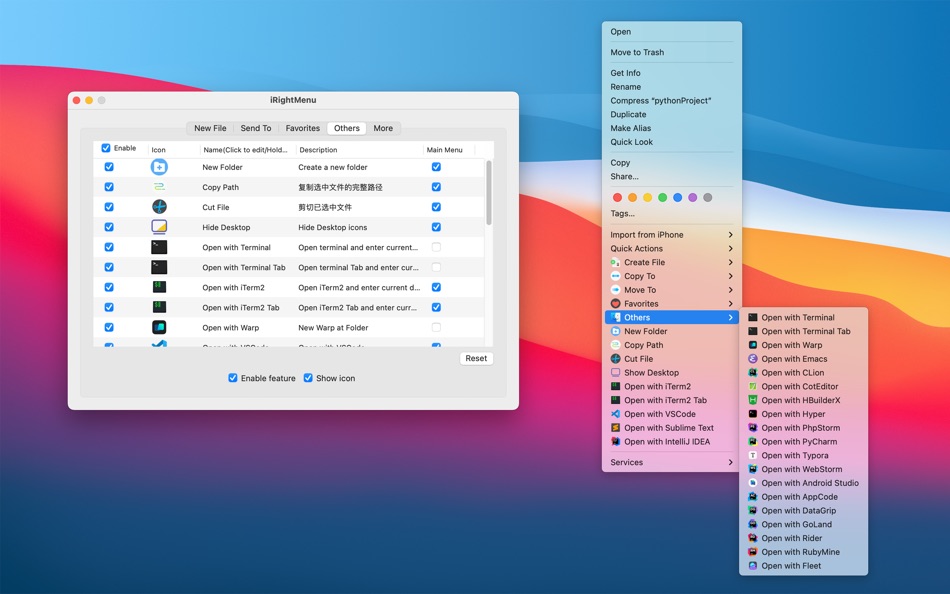Check Main Menu for Open with Terminal

pos(436,247)
